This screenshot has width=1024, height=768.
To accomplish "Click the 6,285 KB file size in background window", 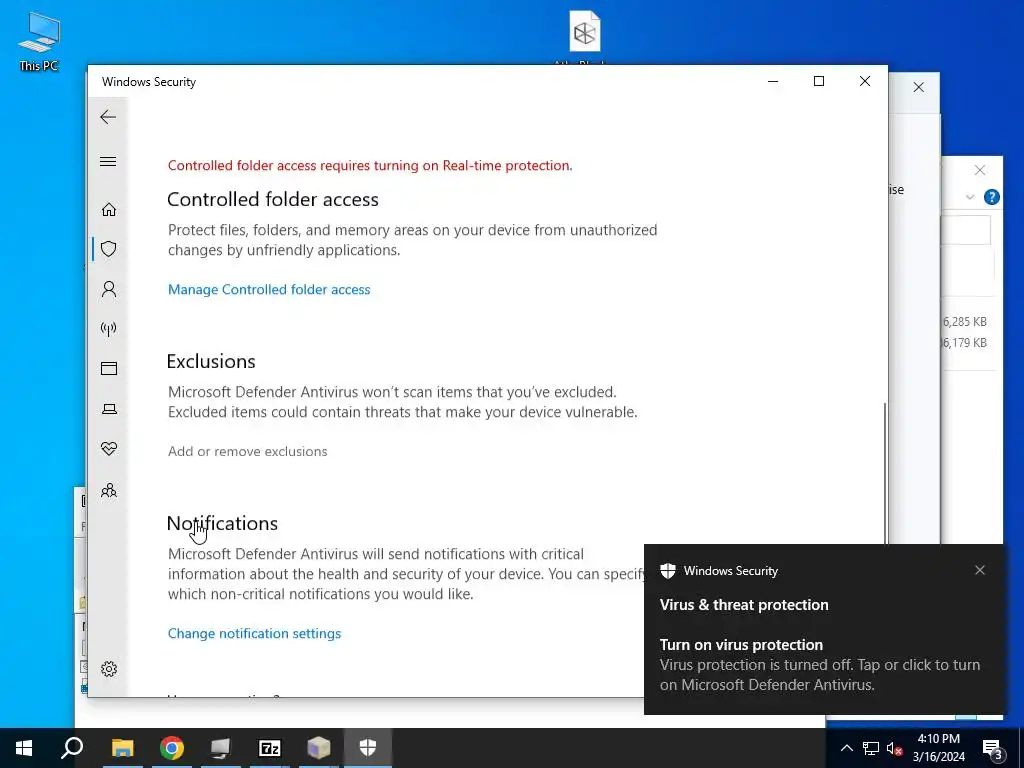I will click(965, 321).
